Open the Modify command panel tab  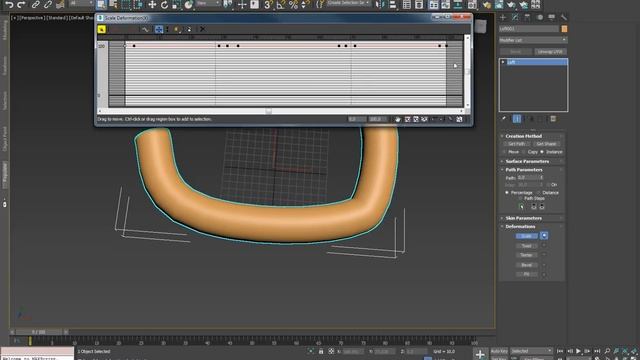click(x=515, y=17)
